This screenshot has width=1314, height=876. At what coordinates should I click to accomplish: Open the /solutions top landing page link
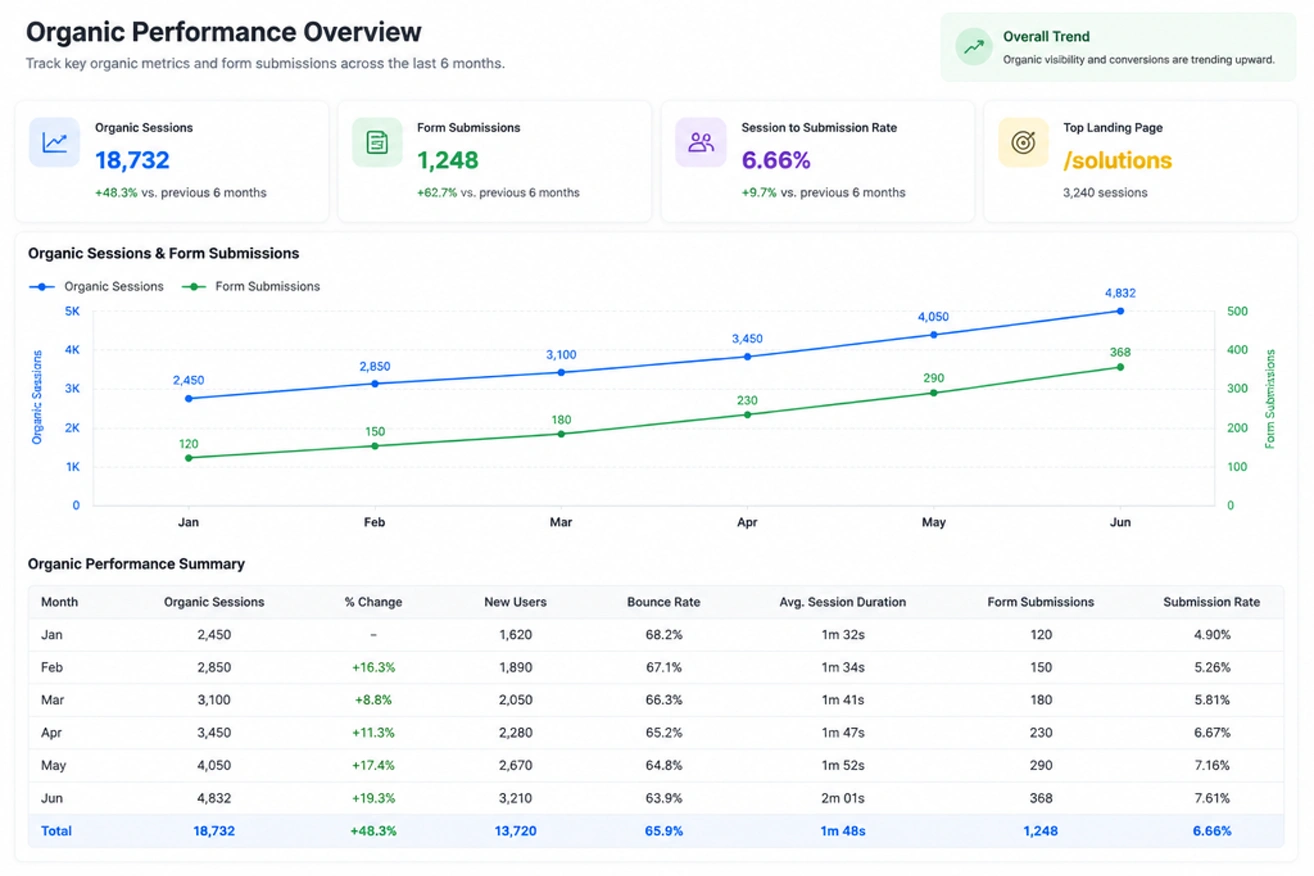pos(1117,161)
